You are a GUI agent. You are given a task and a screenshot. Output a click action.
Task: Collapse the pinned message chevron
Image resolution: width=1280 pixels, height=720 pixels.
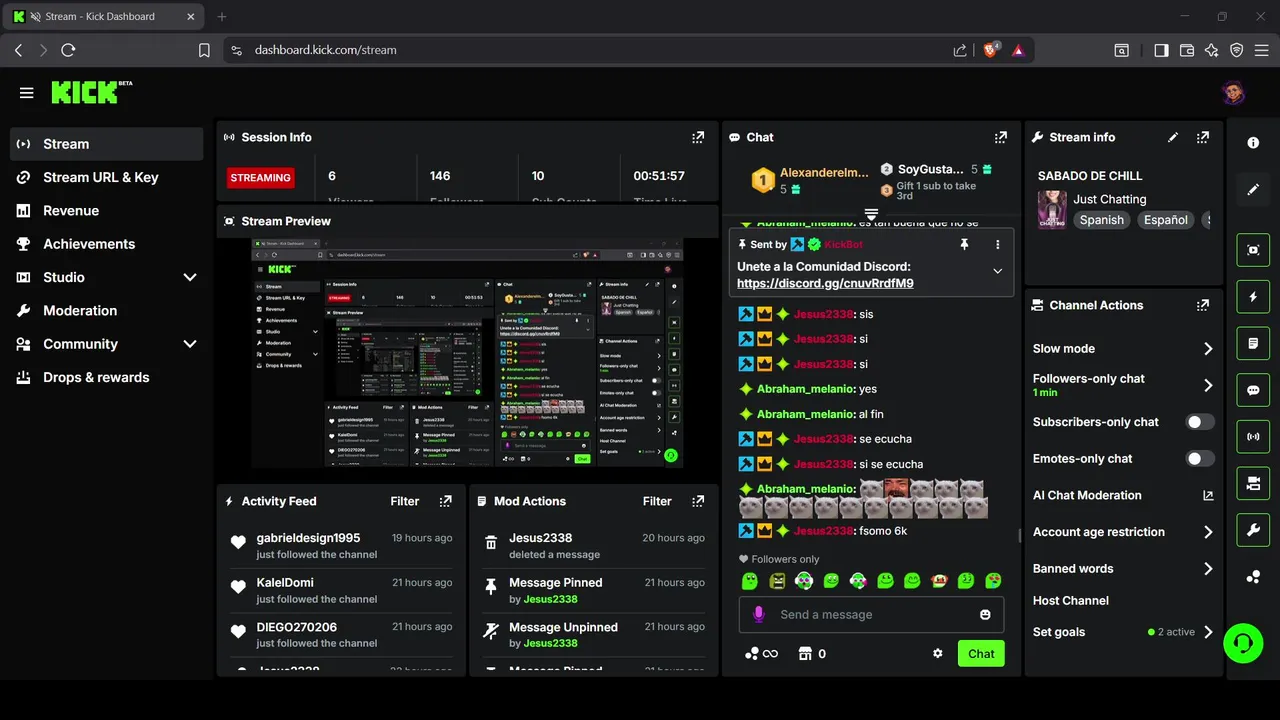(997, 271)
